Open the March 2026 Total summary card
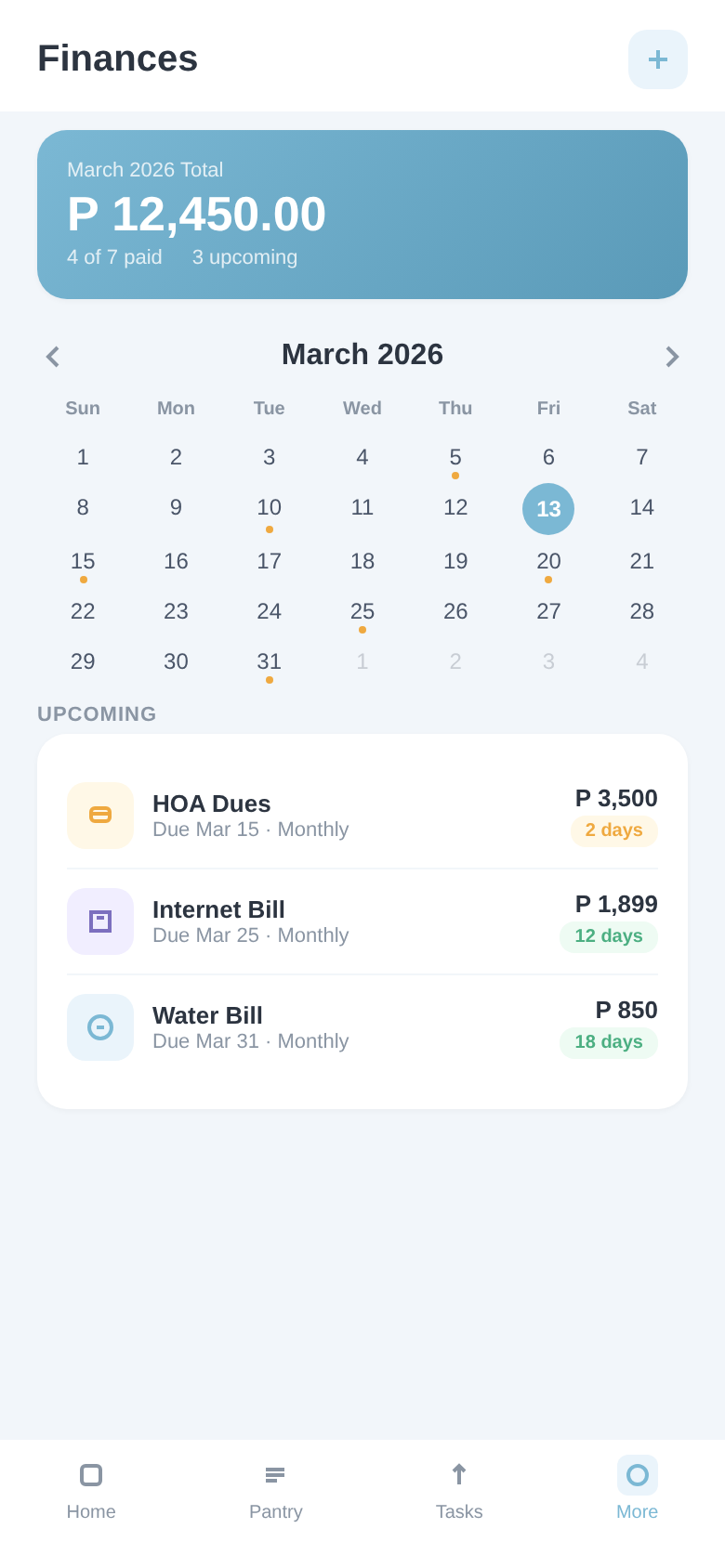 coord(362,215)
